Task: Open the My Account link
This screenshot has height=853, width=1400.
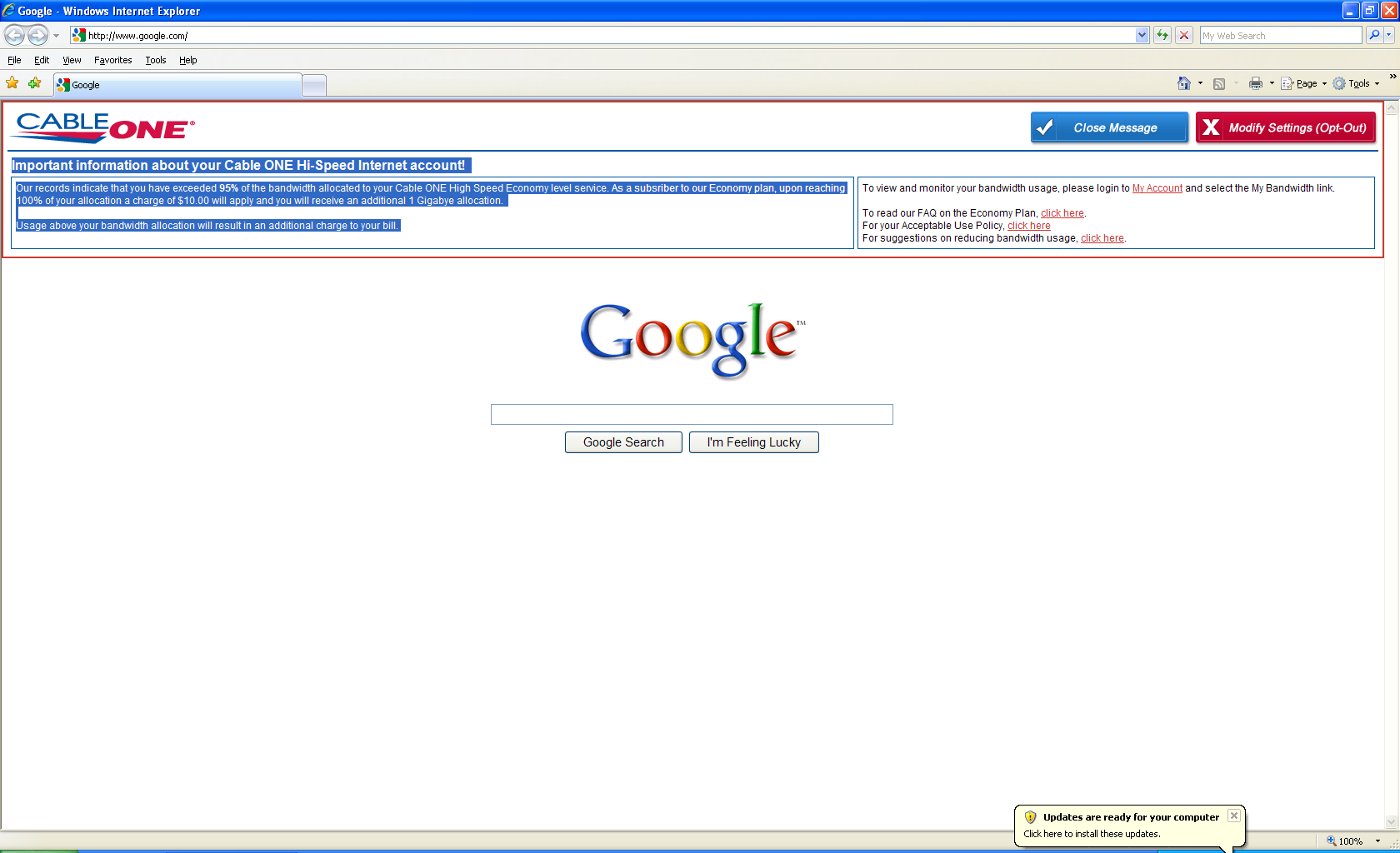Action: point(1157,188)
